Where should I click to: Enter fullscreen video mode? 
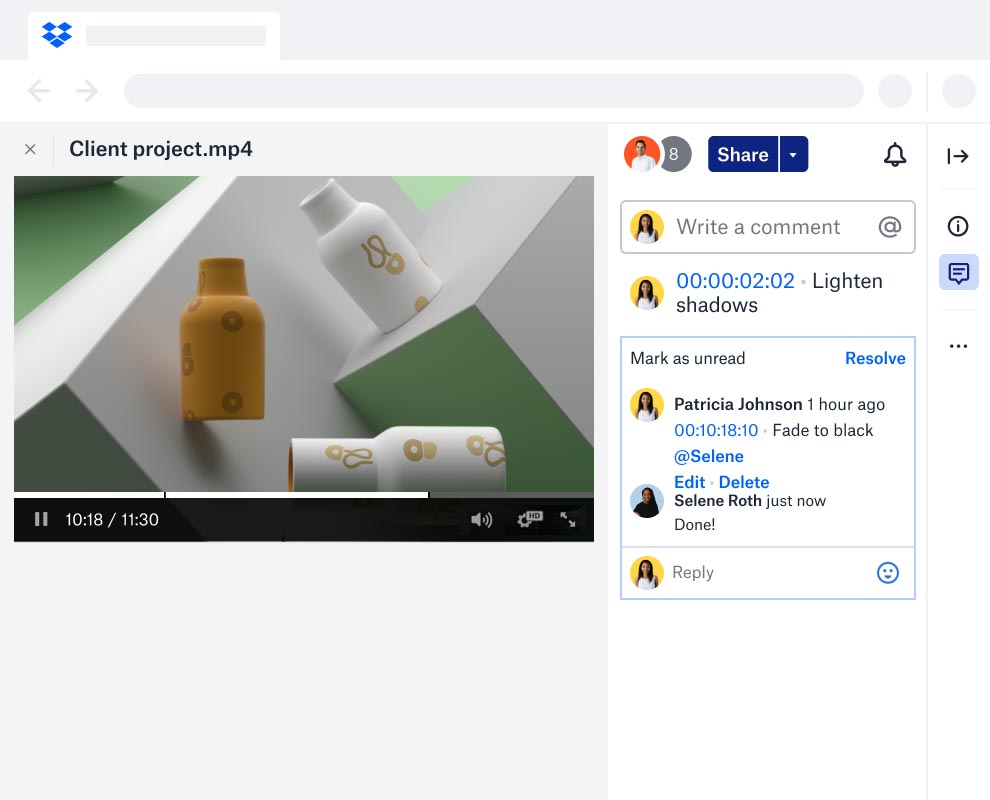tap(568, 519)
